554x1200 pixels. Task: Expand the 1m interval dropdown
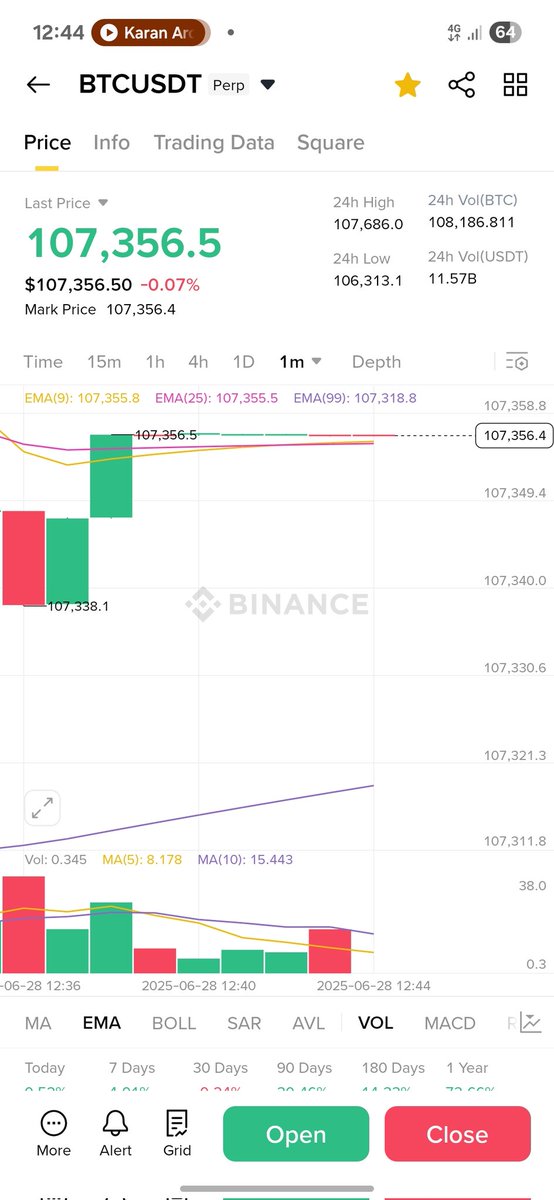(x=301, y=362)
